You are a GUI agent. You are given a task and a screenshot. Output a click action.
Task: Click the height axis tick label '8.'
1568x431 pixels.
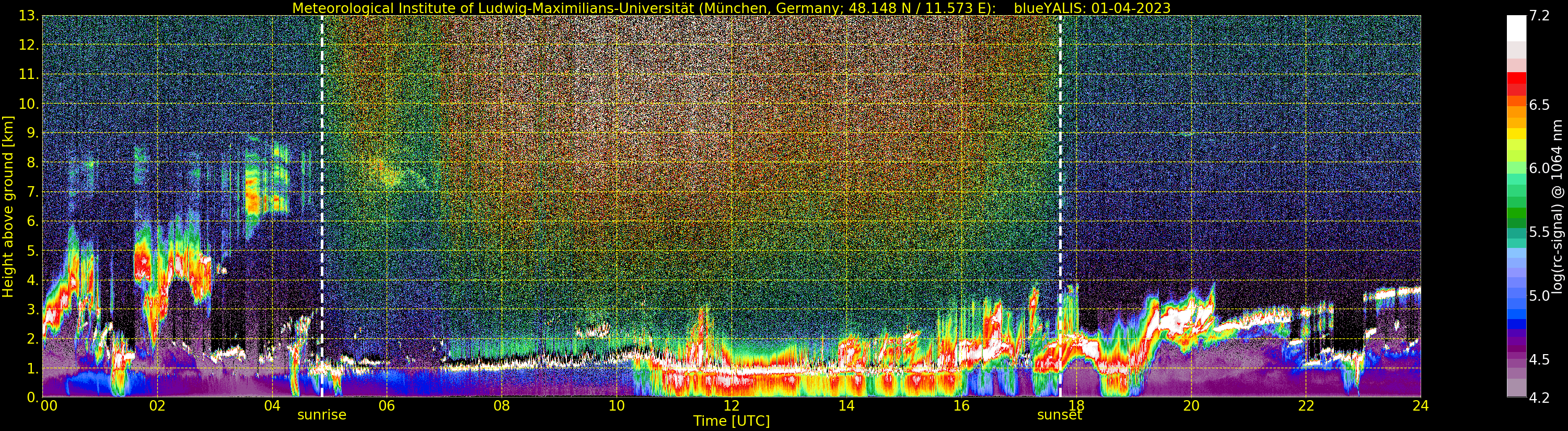tap(33, 163)
